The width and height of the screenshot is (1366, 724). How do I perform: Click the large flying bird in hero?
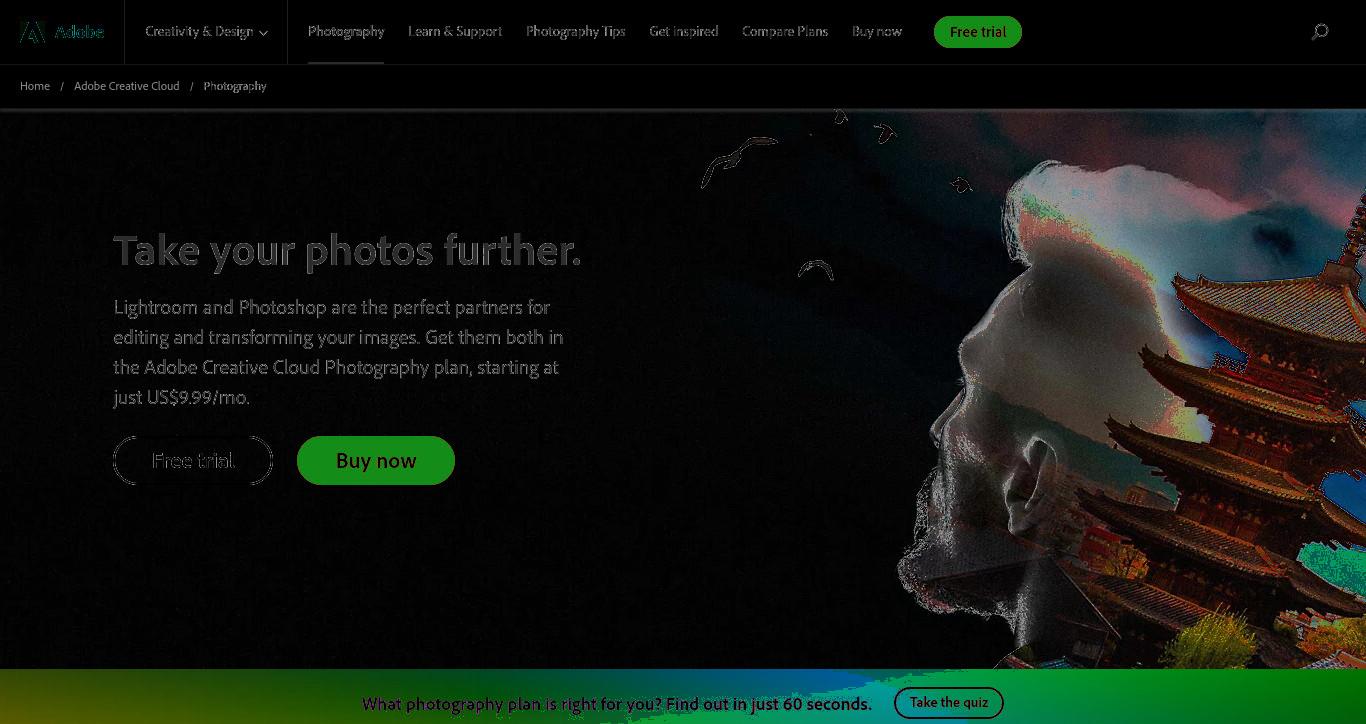(x=738, y=160)
